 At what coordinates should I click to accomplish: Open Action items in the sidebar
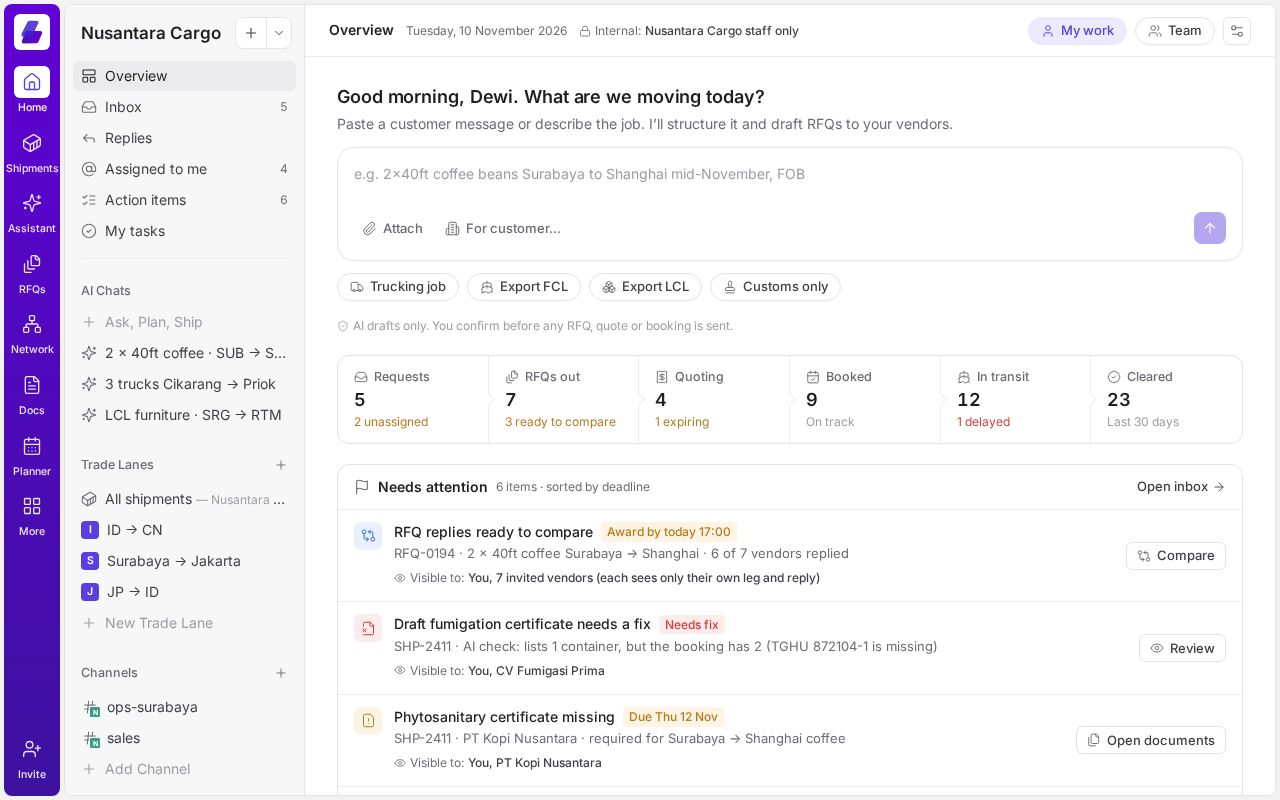184,200
